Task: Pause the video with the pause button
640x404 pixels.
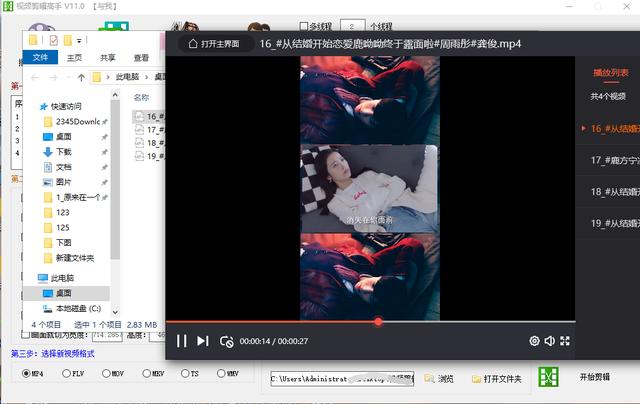Action: (x=182, y=341)
